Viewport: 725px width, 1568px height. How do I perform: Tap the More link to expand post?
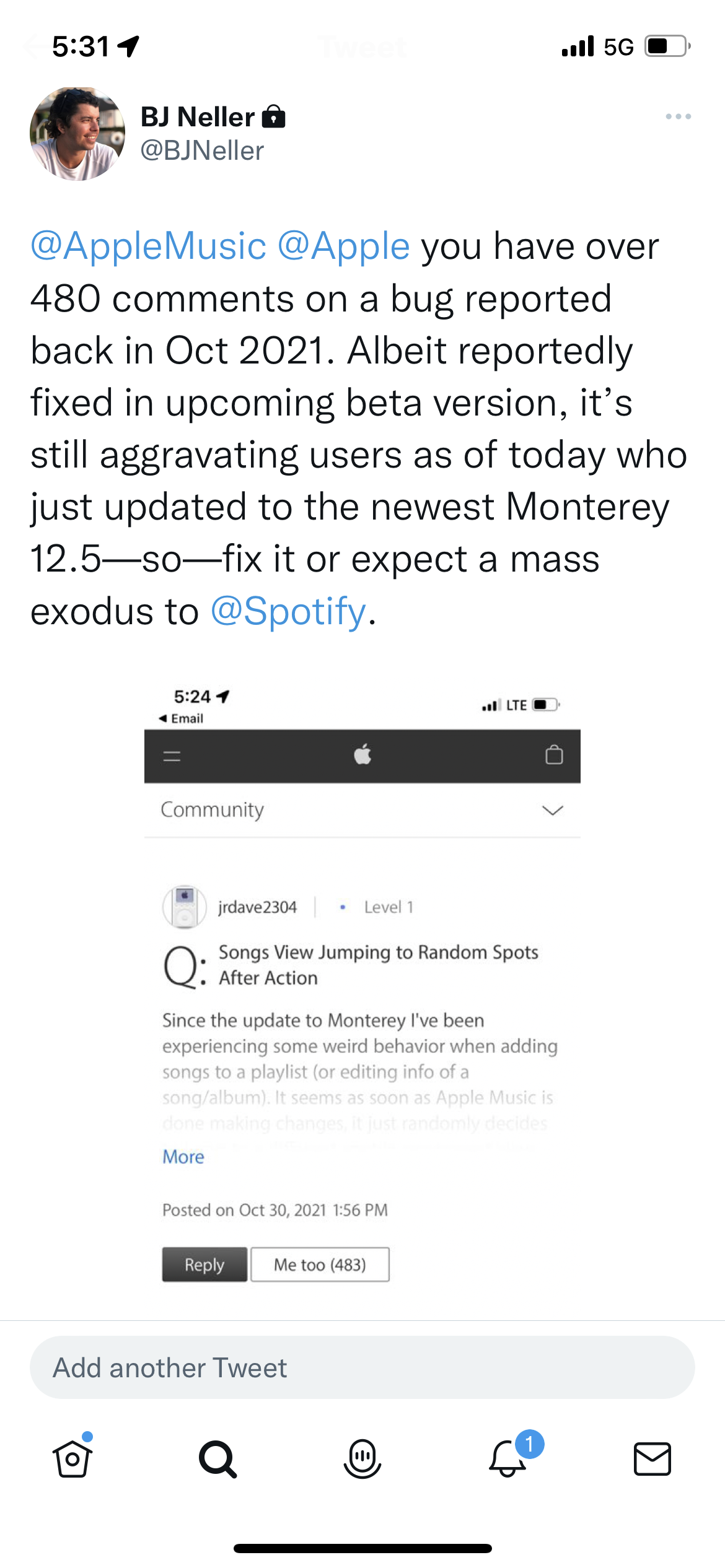pyautogui.click(x=183, y=1157)
